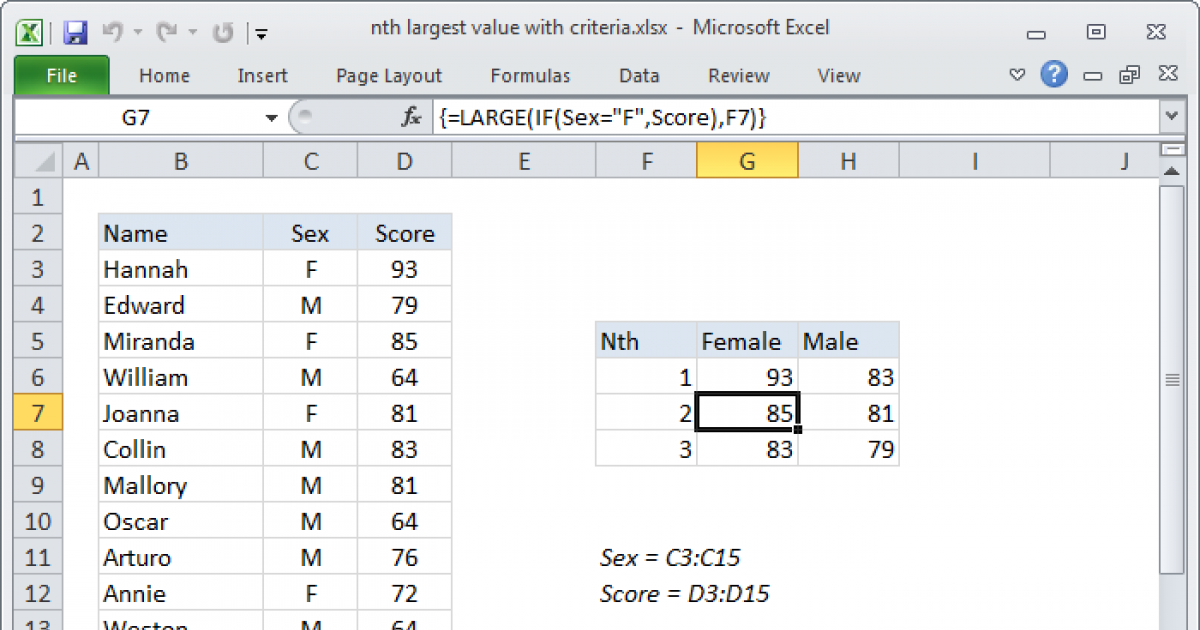Select the Name header cell

[x=181, y=234]
